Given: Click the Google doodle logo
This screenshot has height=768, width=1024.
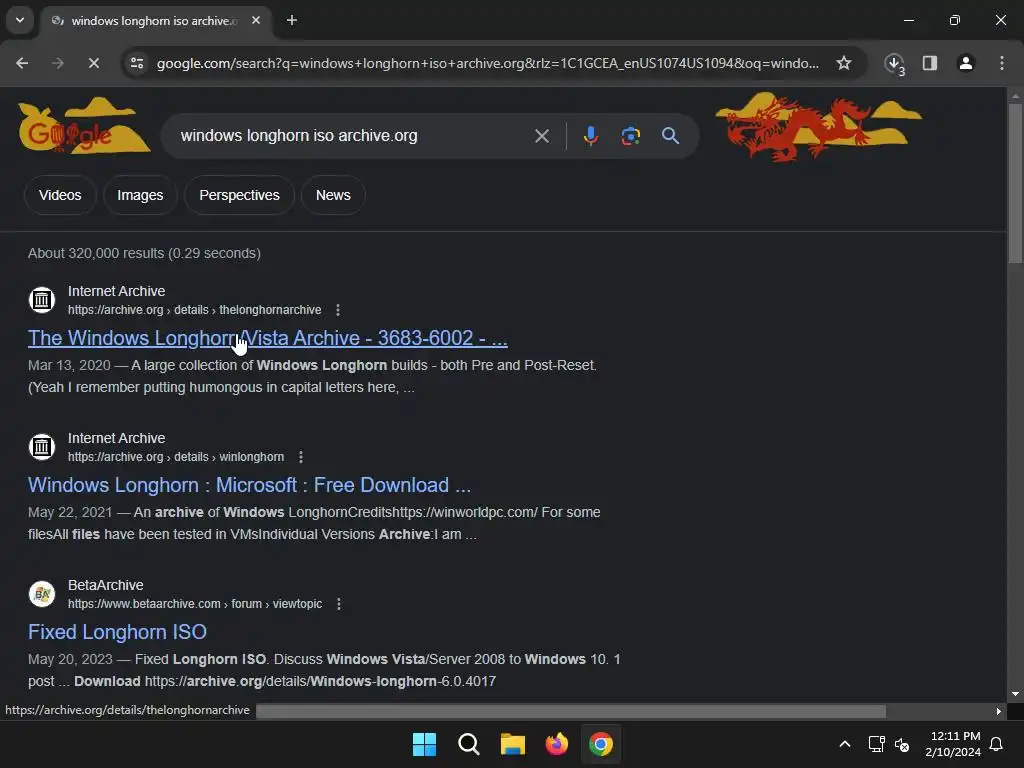Looking at the screenshot, I should coord(84,125).
